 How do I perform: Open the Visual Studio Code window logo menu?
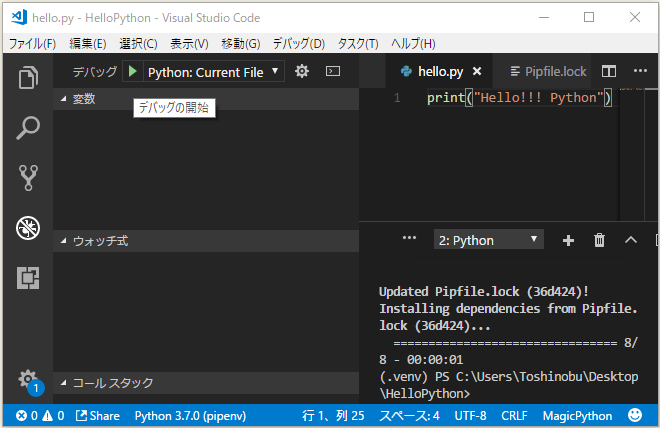click(x=19, y=17)
